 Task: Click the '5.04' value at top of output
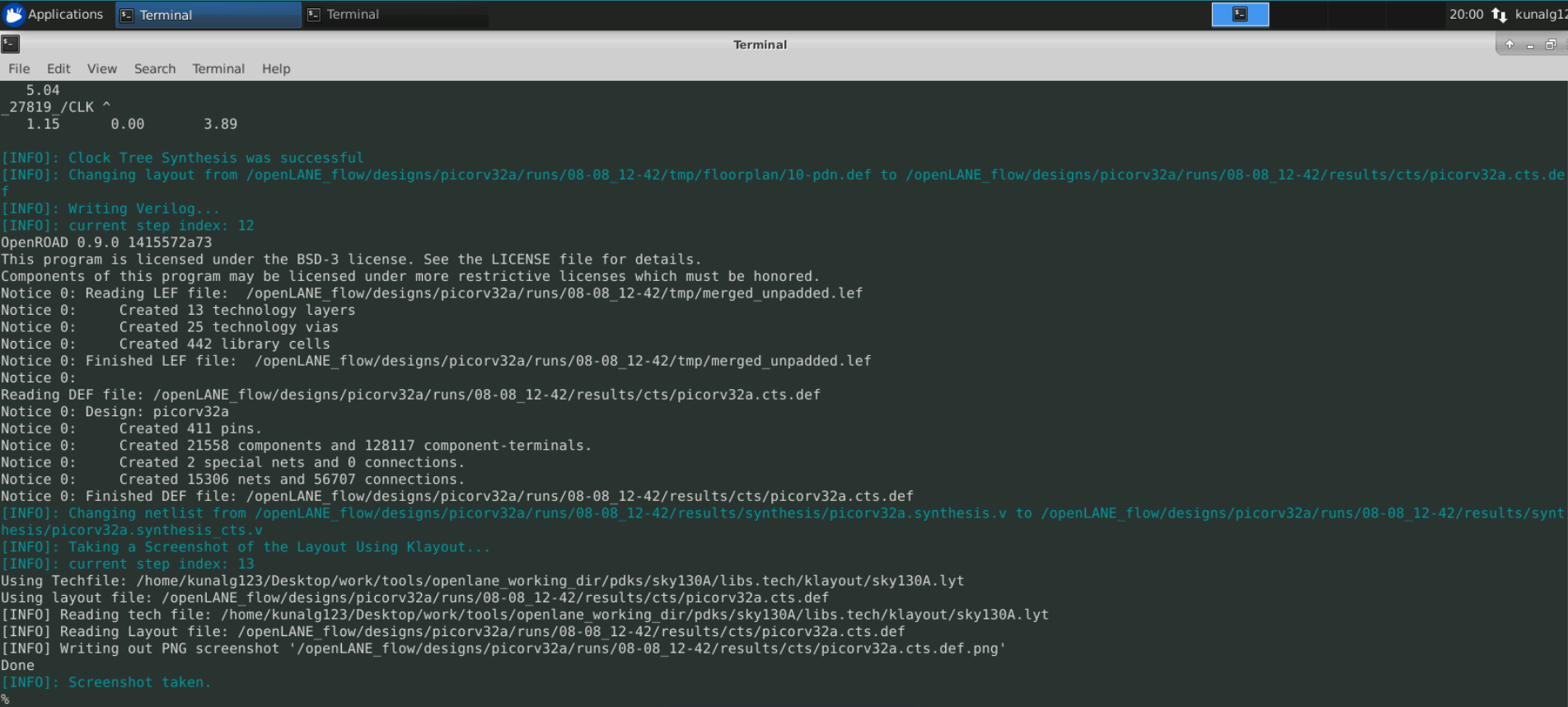[43, 90]
